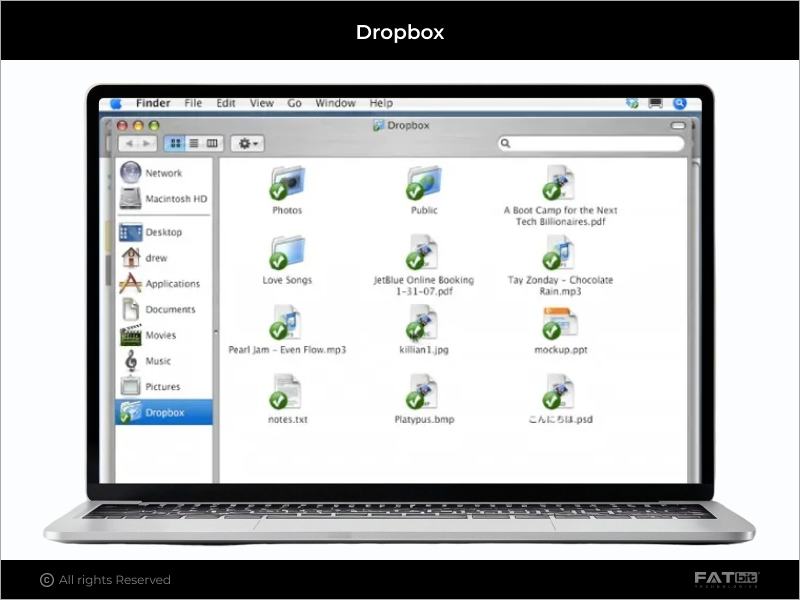Open Macintosh HD in the sidebar
Image resolution: width=800 pixels, height=600 pixels.
[164, 198]
